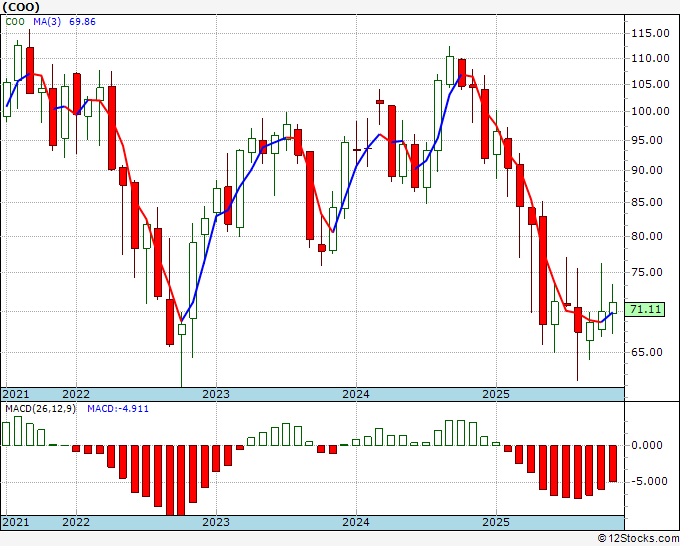Click 2023 on the price chart timeline
Screen dimensions: 680x546
pos(216,394)
